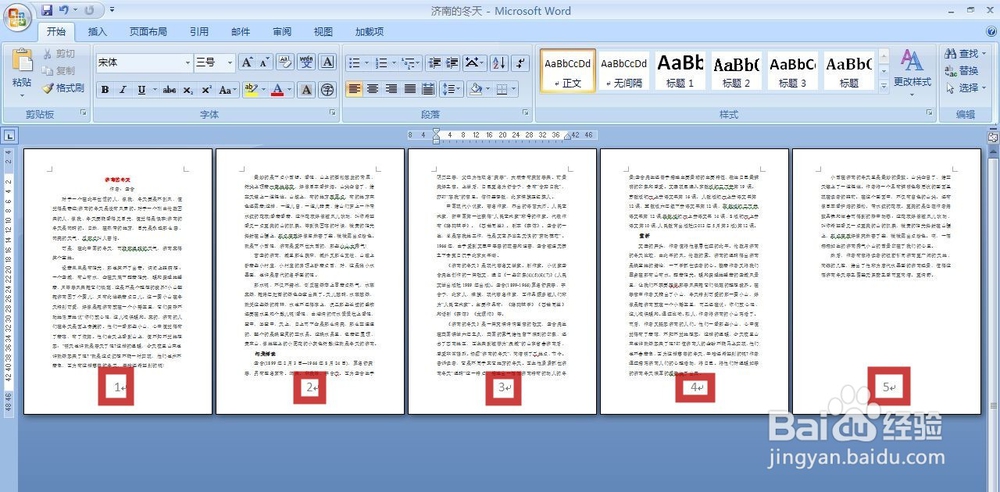Open the multilevel list menu
Image resolution: width=1000 pixels, height=492 pixels.
pos(408,63)
